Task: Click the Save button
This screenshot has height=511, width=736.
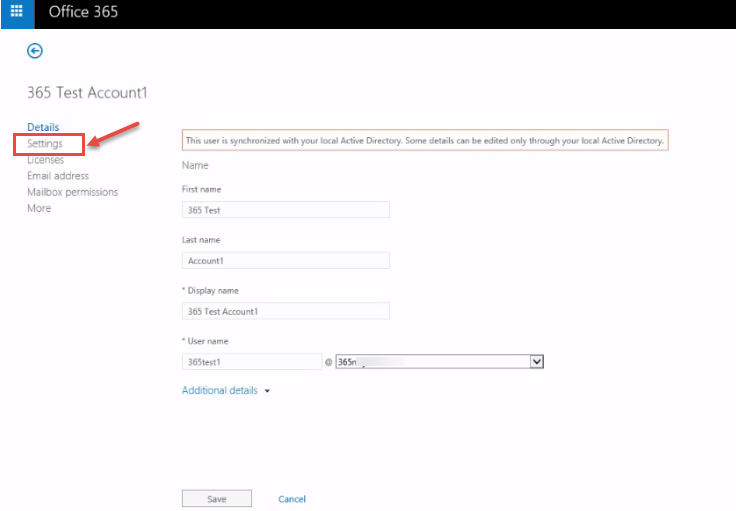Action: point(217,499)
